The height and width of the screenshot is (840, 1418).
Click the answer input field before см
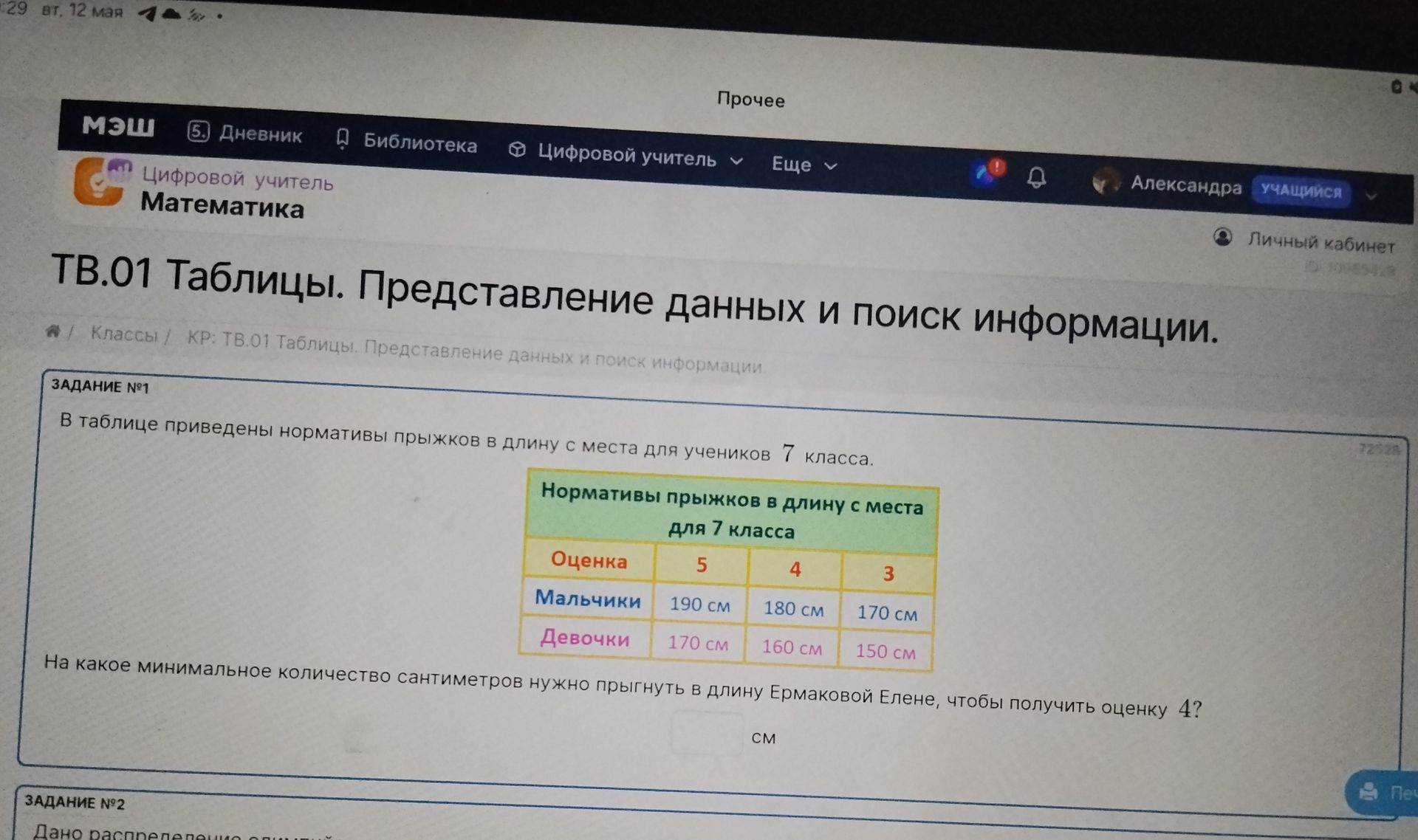click(707, 734)
